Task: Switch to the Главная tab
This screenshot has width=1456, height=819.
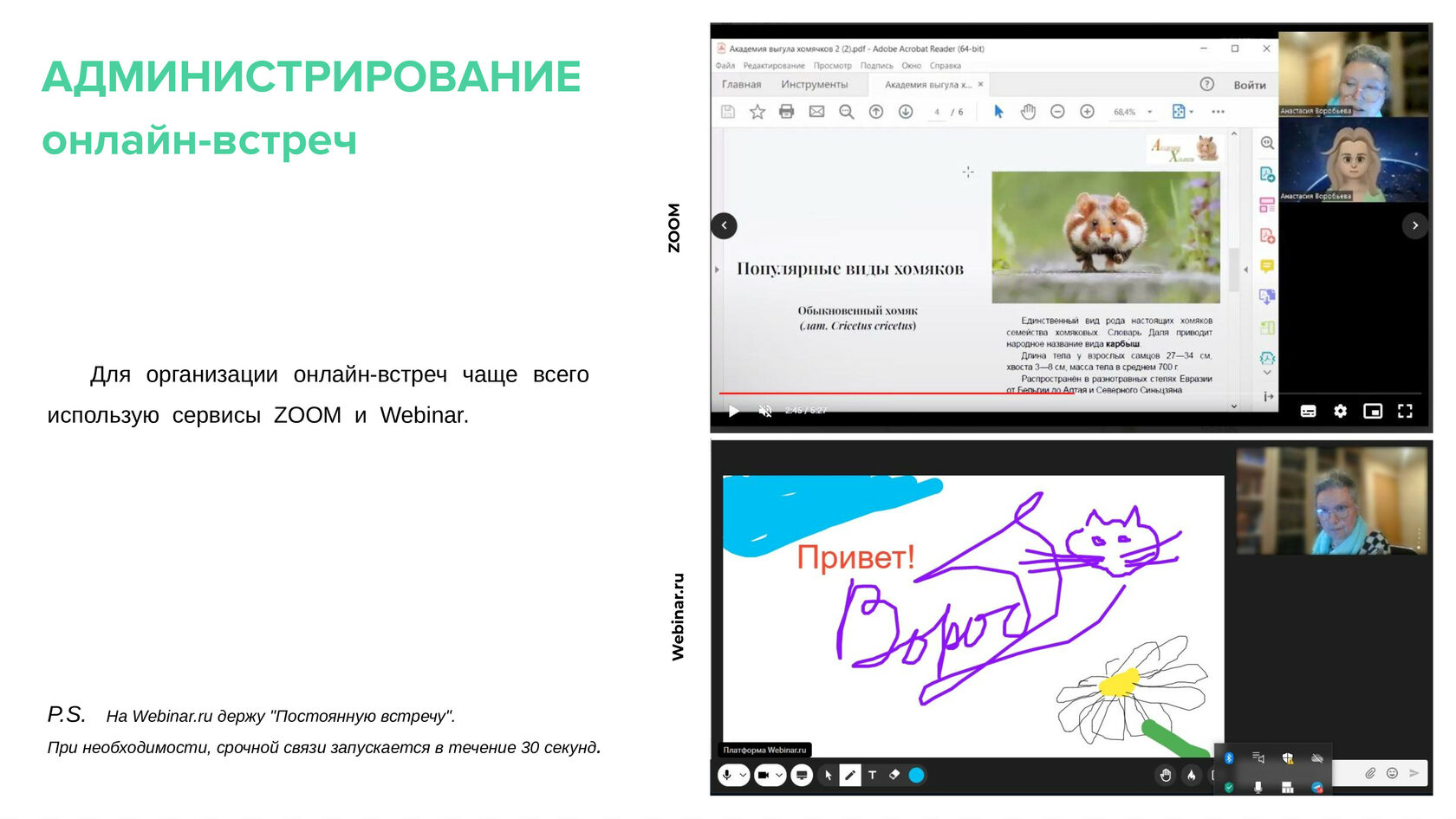Action: (741, 84)
